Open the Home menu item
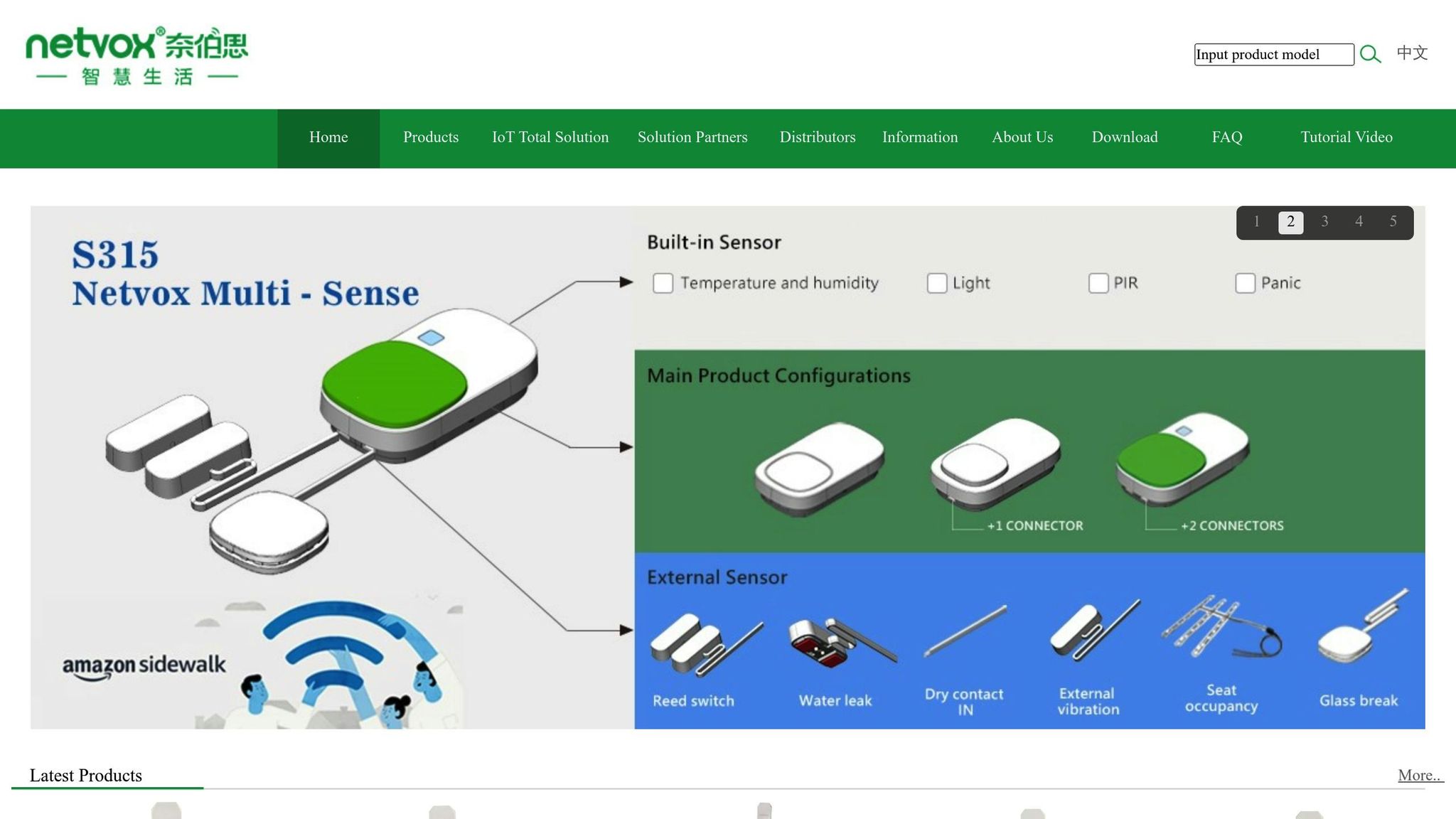 328,138
